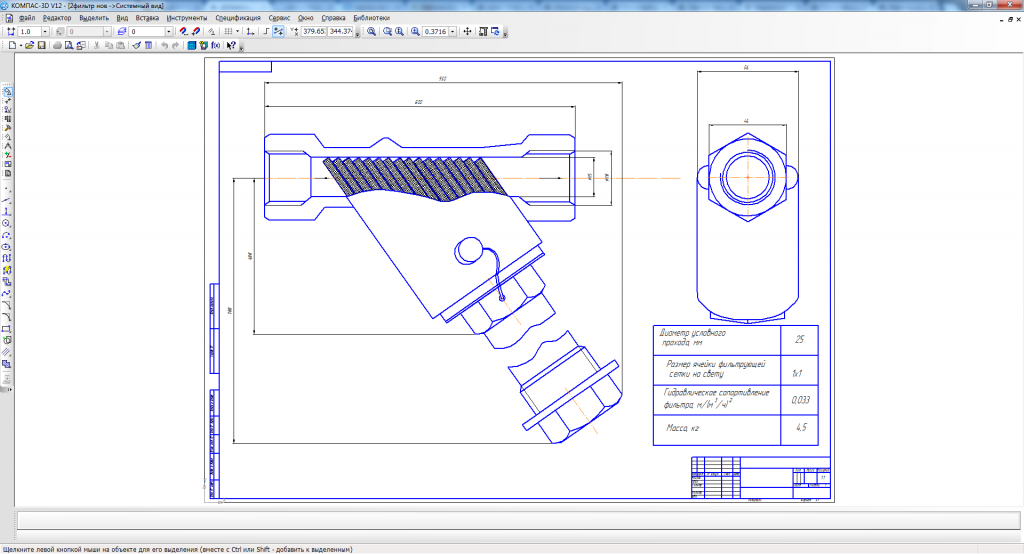1024x554 pixels.
Task: Open the Сервис menu
Action: pos(279,18)
